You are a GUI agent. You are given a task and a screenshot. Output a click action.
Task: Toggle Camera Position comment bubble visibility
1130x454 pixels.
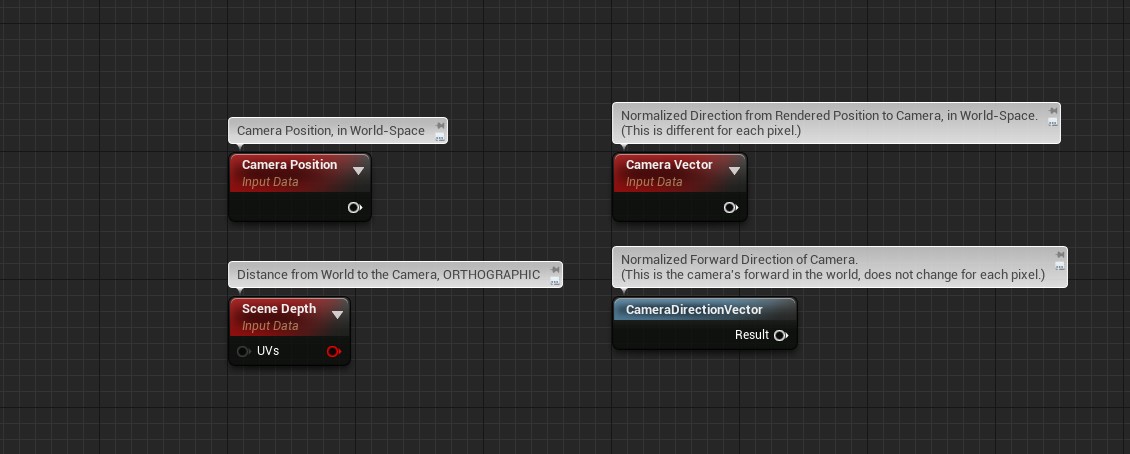441,138
